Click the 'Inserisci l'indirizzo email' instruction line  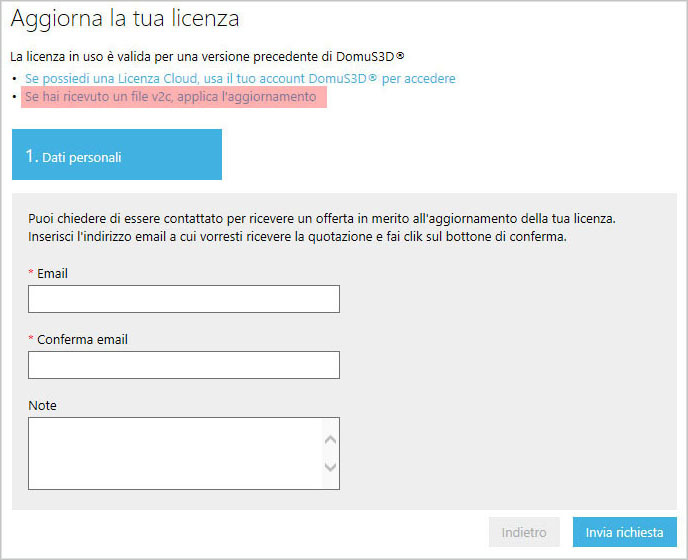coord(297,237)
